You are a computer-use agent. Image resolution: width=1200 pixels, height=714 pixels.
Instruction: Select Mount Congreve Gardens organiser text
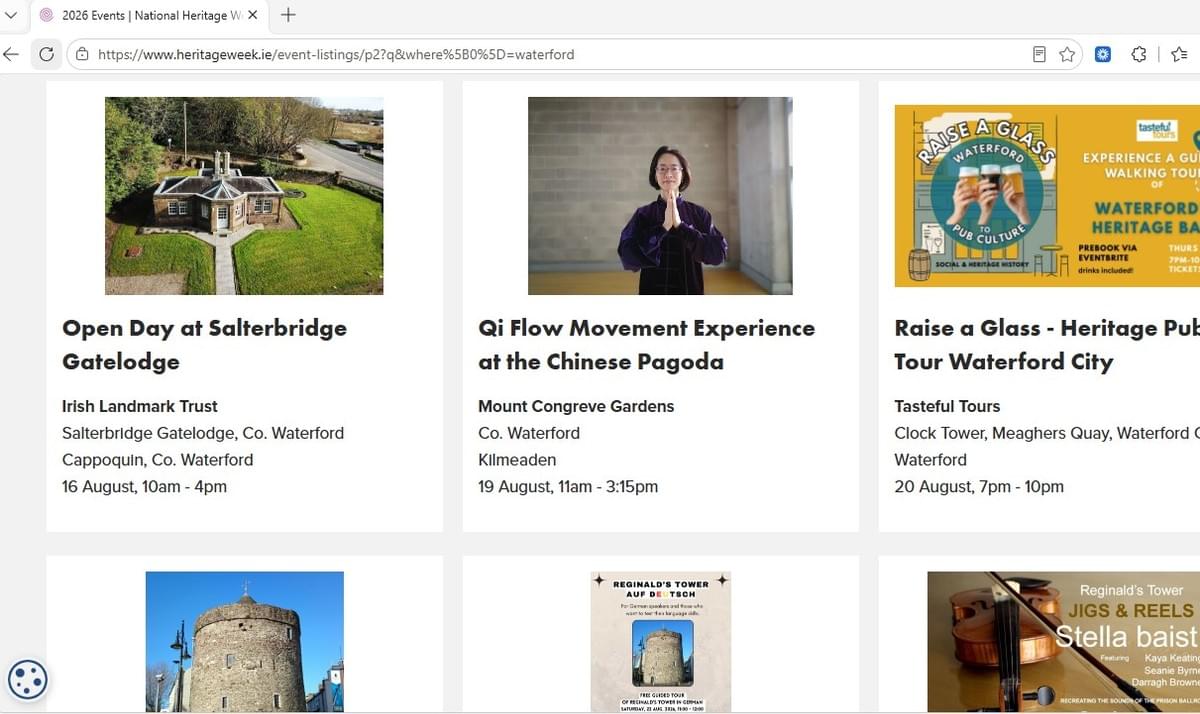pyautogui.click(x=576, y=406)
